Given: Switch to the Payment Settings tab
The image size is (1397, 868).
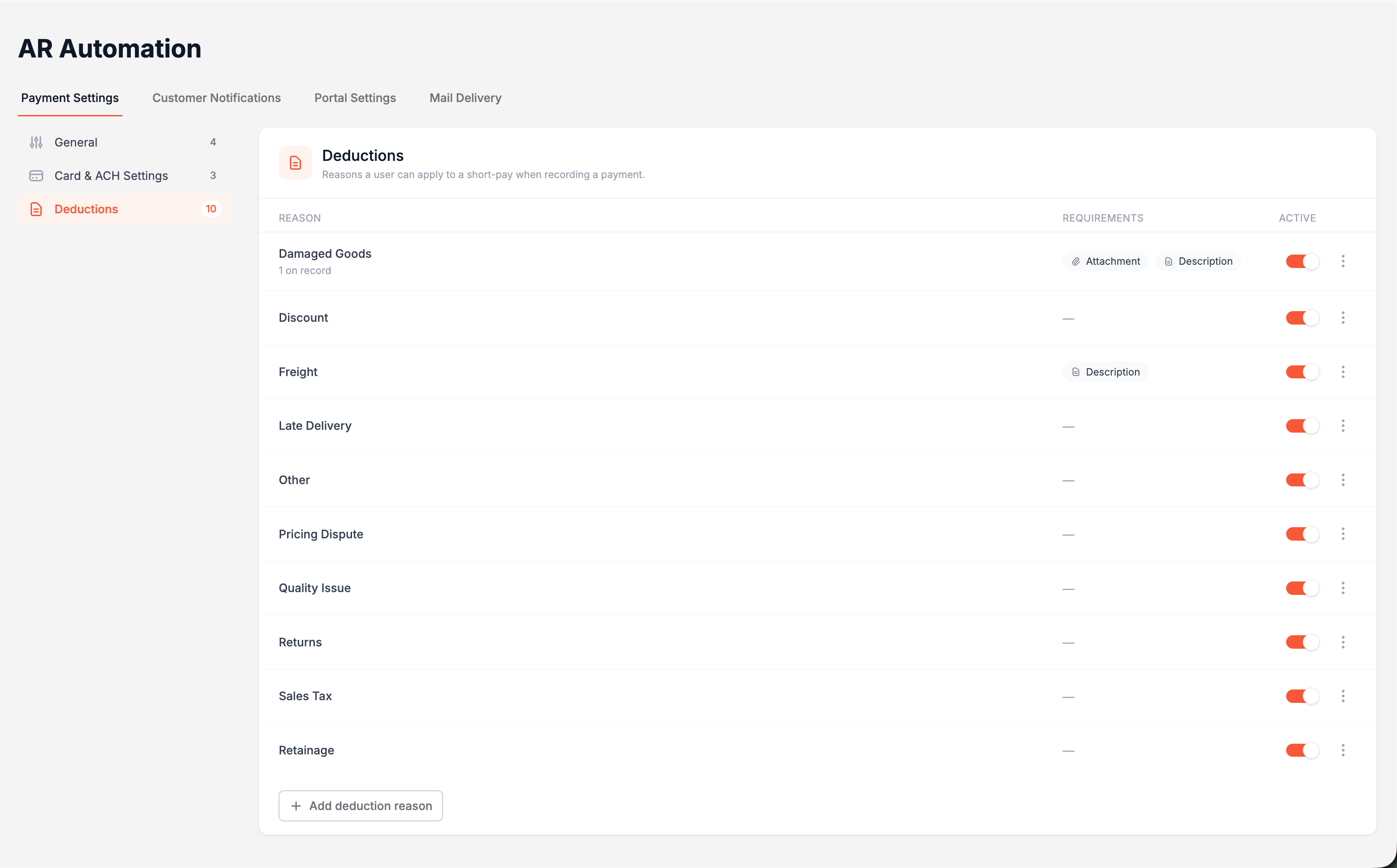Looking at the screenshot, I should tap(70, 97).
